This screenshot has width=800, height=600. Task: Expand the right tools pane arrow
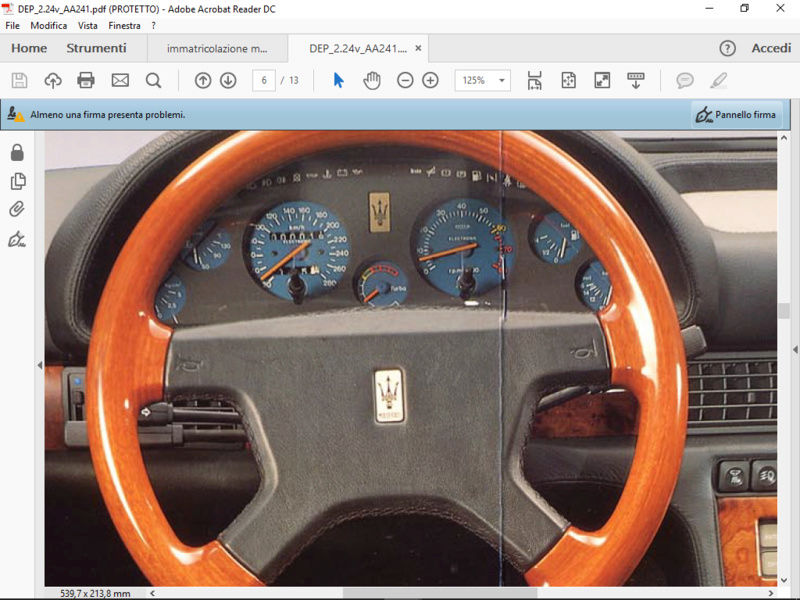(x=795, y=349)
